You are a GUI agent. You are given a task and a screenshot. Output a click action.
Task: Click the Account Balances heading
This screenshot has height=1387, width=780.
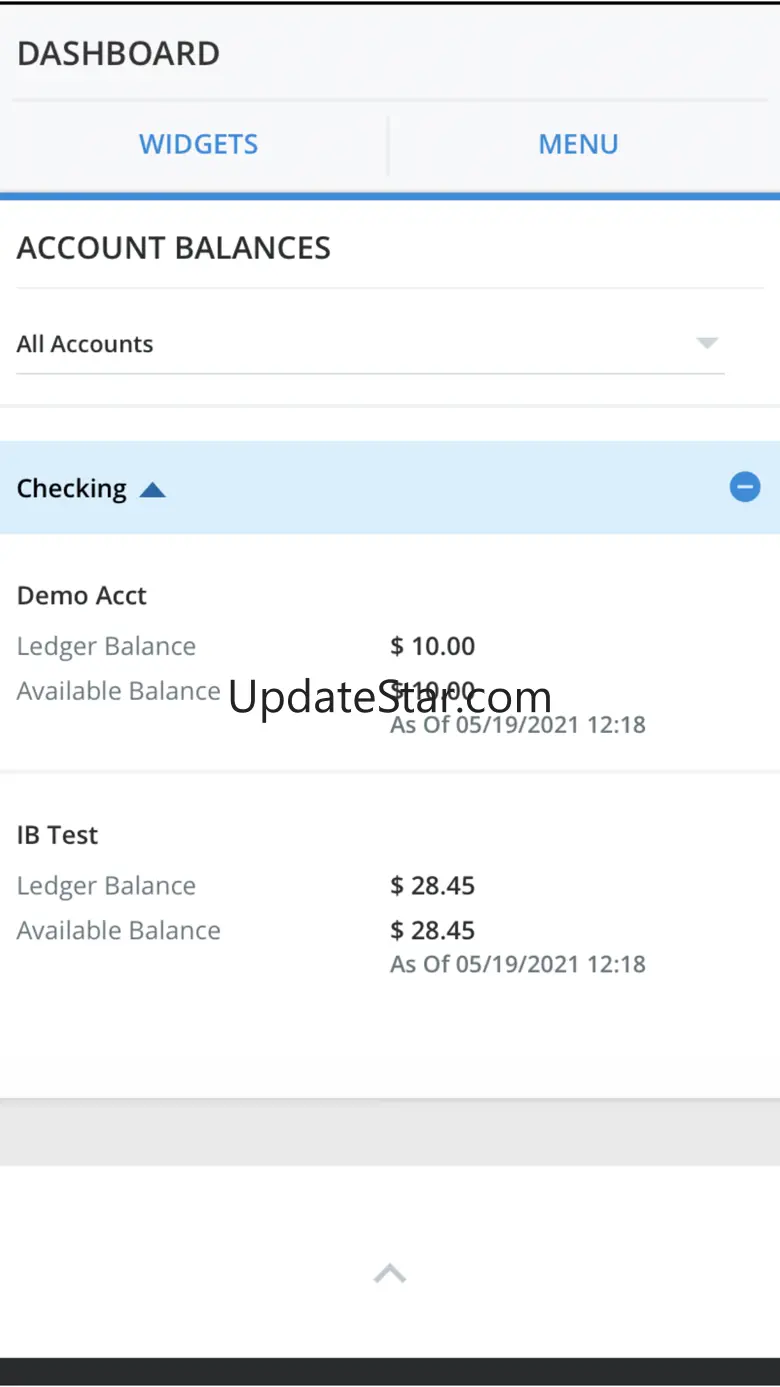tap(174, 248)
